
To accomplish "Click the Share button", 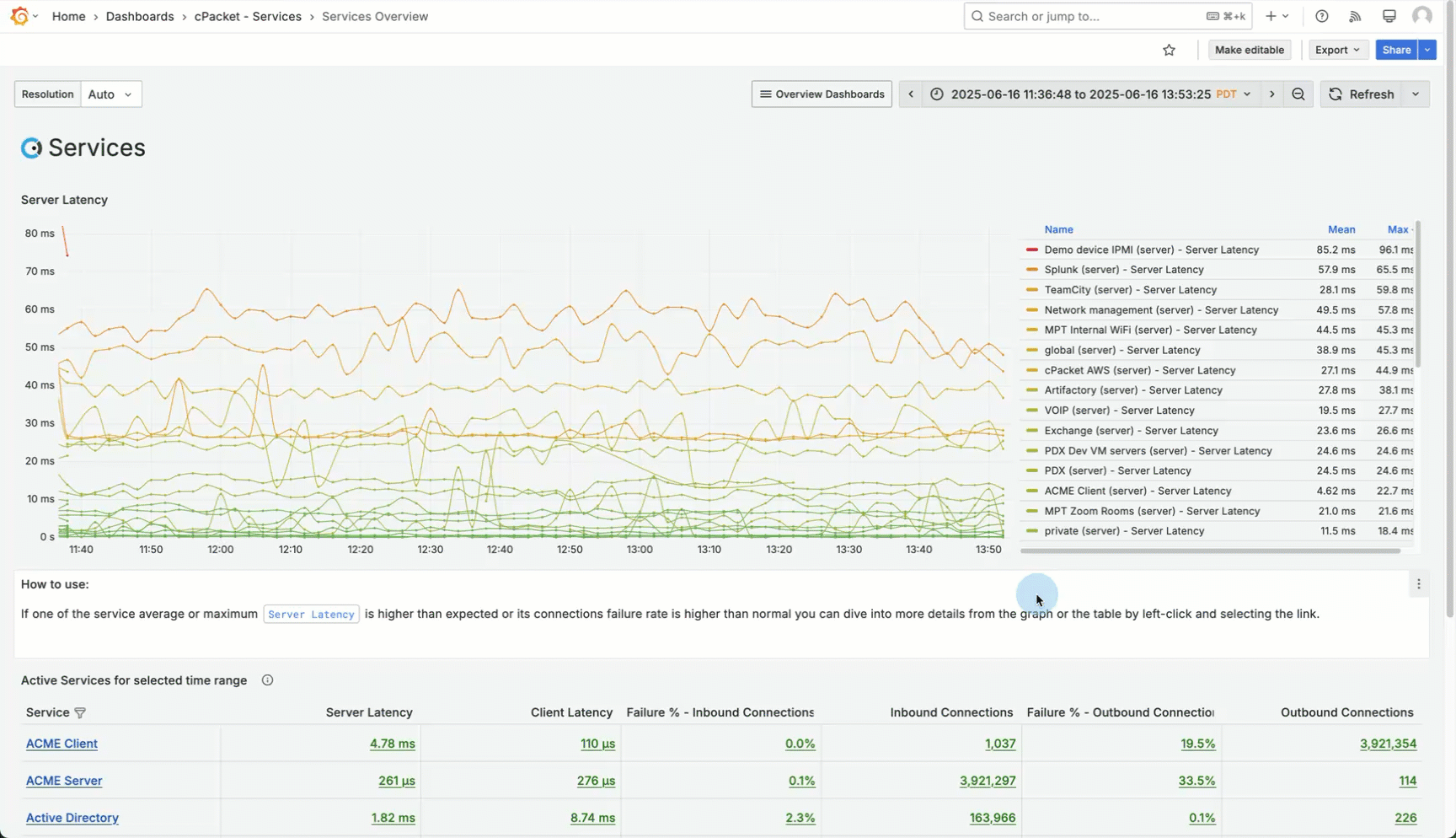I will coord(1396,50).
